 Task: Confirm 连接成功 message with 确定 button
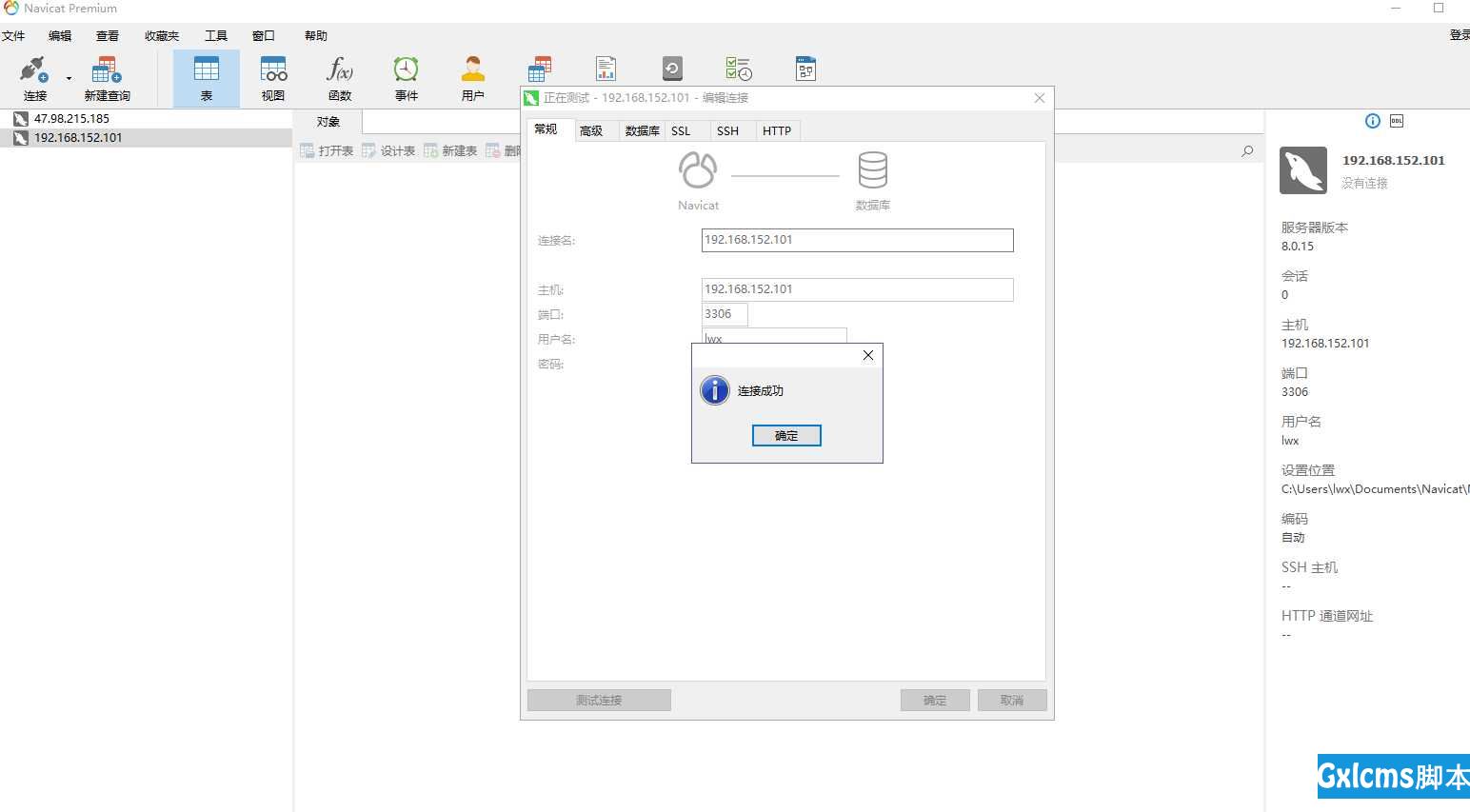[786, 435]
